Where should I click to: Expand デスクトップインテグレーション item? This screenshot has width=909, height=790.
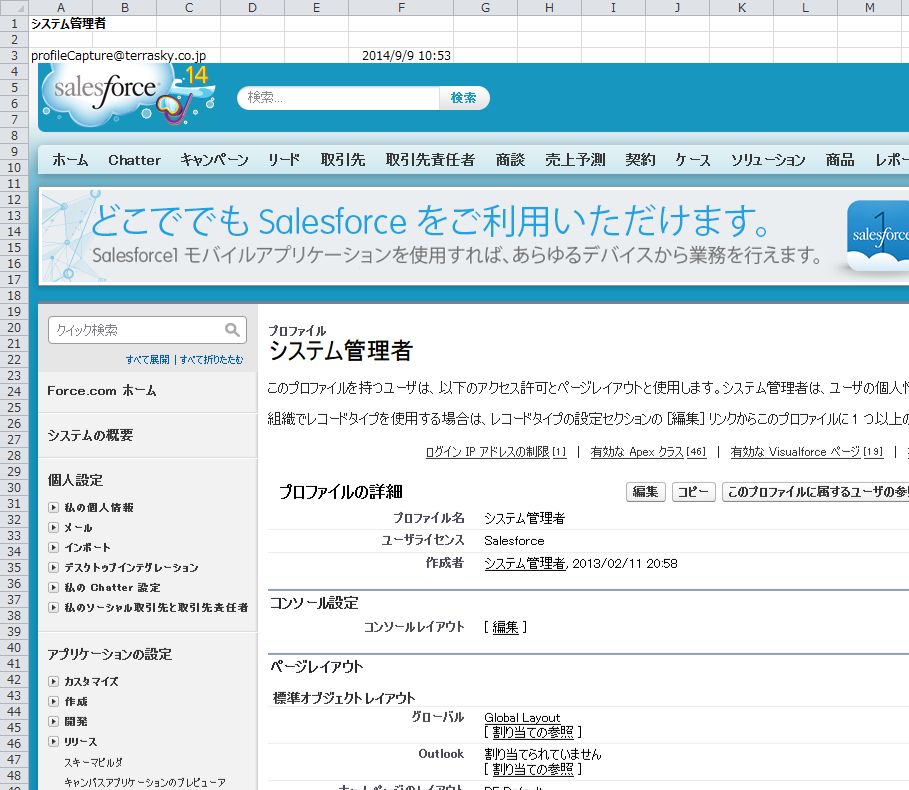click(x=53, y=567)
